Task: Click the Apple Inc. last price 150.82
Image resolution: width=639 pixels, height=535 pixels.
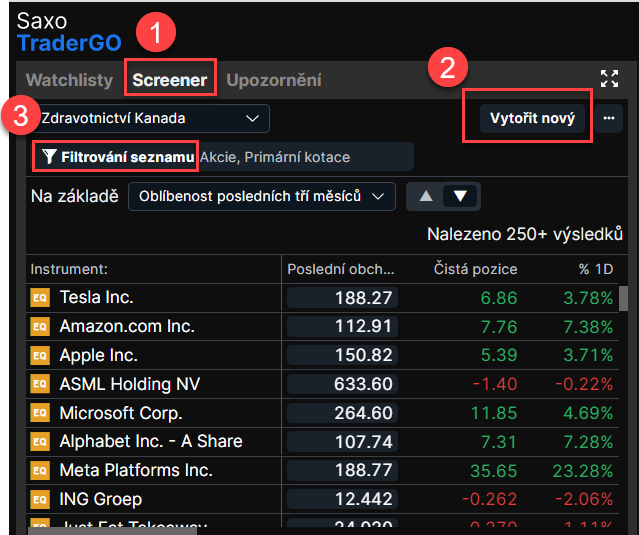Action: tap(342, 355)
